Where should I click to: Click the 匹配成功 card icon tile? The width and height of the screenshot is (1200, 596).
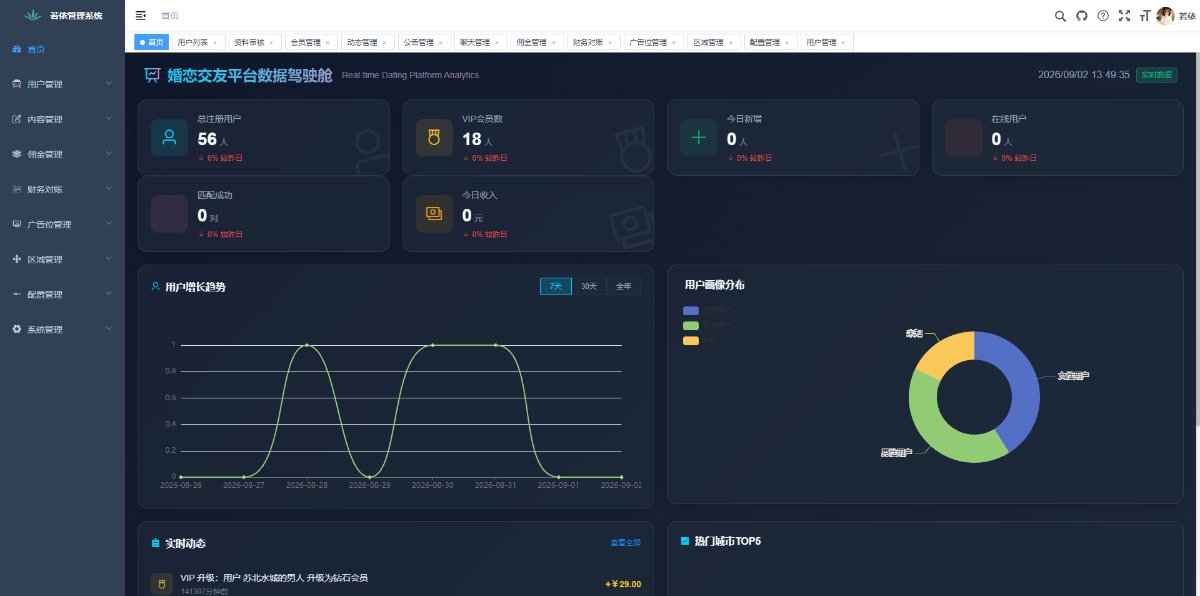click(x=169, y=214)
